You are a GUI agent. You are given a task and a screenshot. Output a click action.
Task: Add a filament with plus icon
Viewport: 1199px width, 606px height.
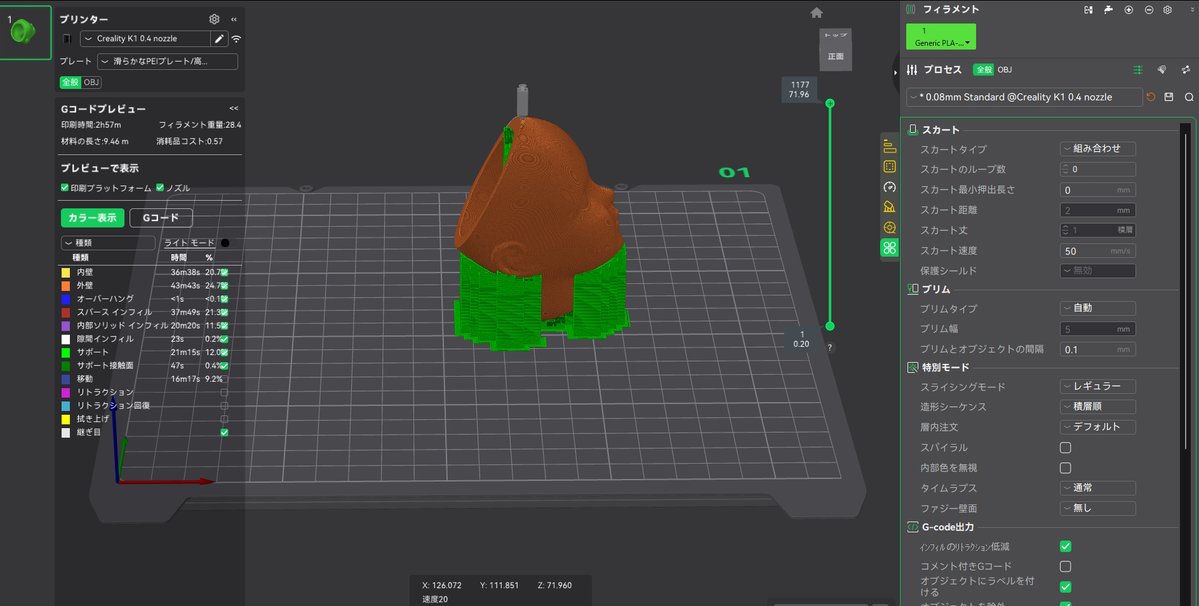tap(1128, 10)
